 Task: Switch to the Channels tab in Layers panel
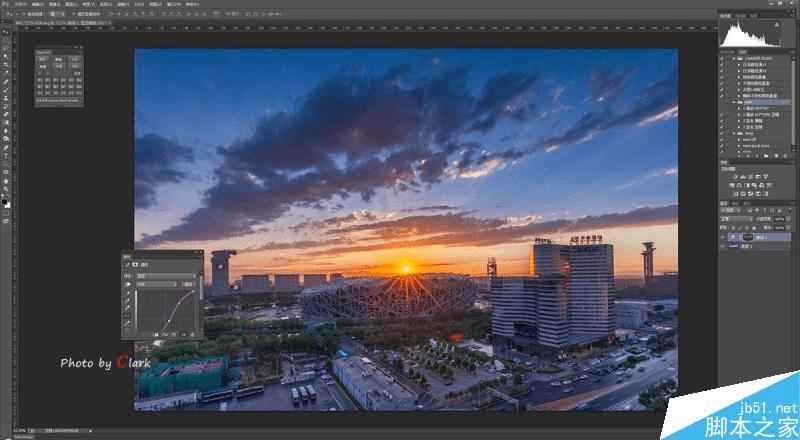[736, 204]
